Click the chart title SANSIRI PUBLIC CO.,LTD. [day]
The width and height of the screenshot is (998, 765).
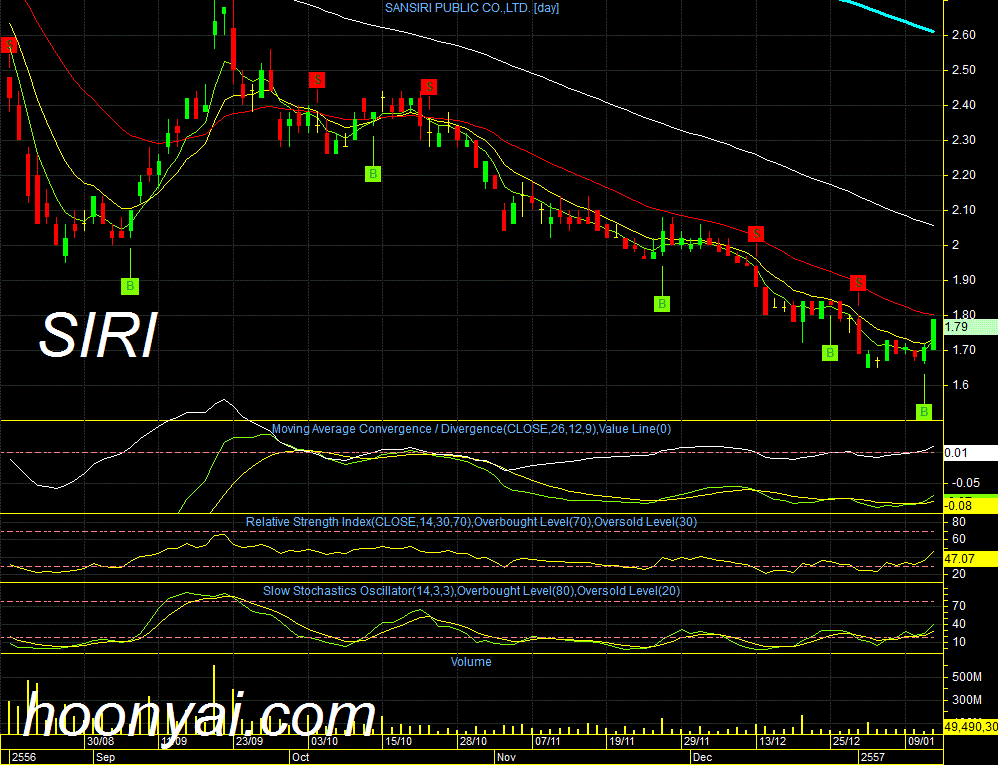pos(472,8)
